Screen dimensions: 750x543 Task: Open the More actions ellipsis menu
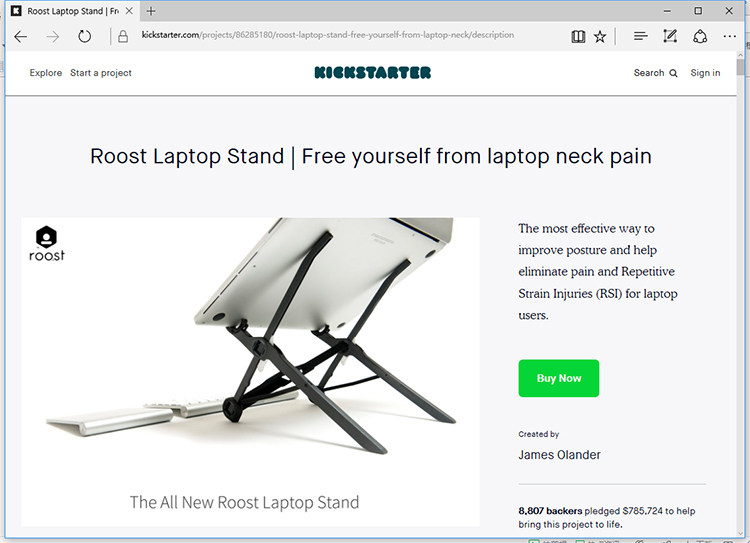(x=730, y=36)
